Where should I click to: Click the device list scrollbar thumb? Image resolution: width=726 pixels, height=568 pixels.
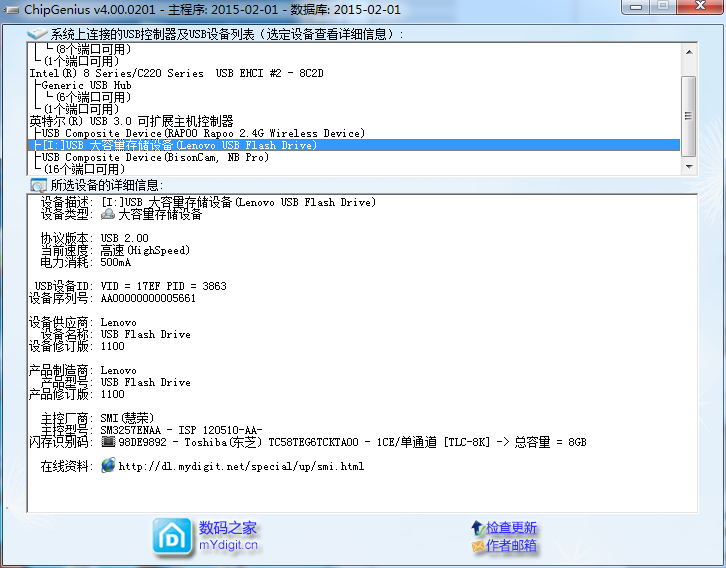point(689,116)
